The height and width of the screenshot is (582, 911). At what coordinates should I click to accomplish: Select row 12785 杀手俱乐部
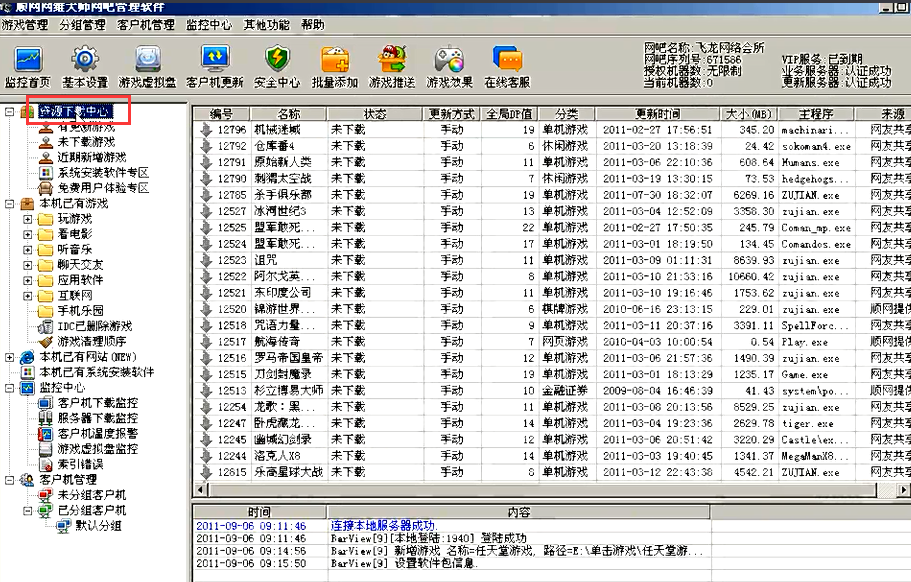[551, 195]
